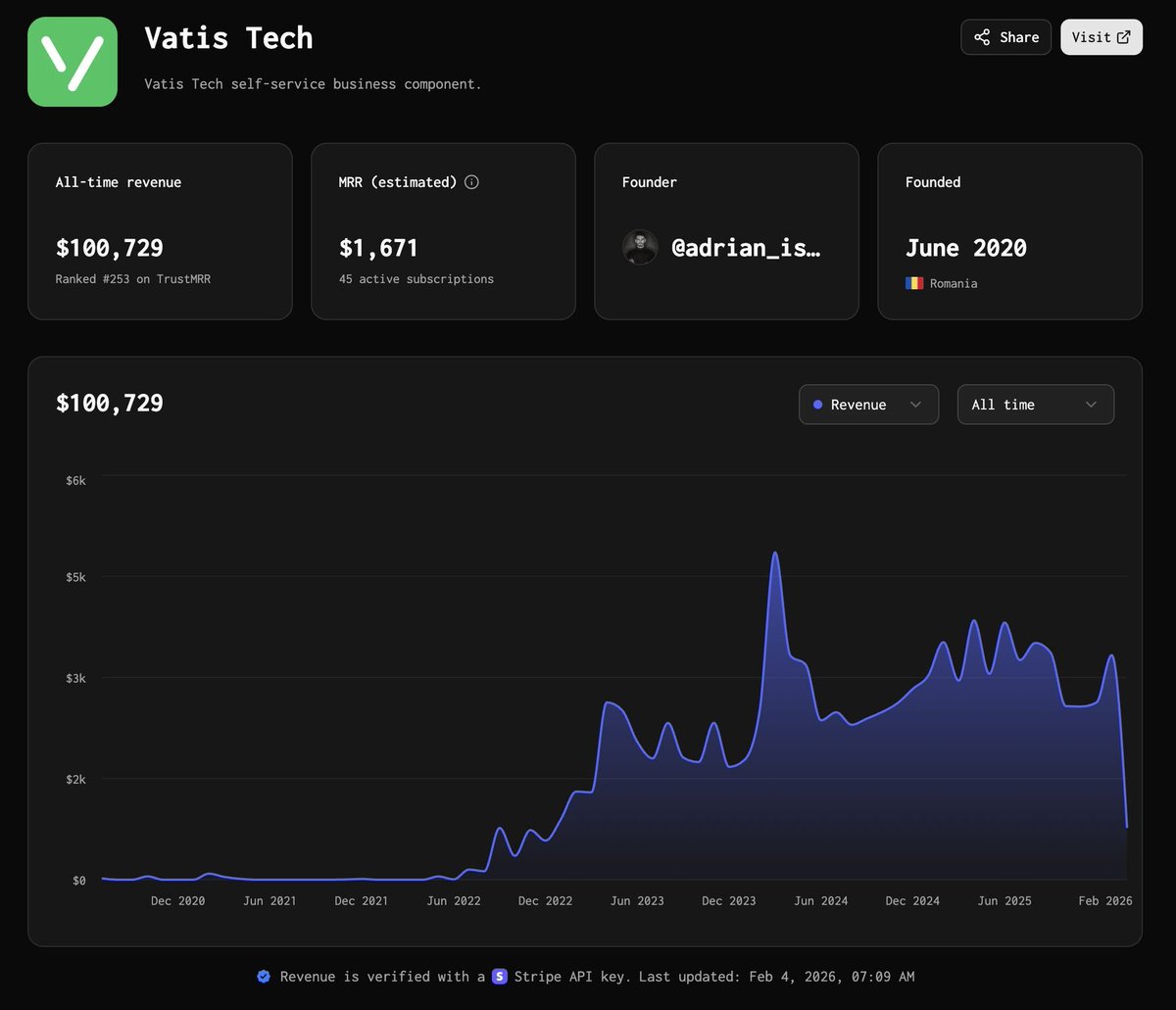Click the $100,729 all-time revenue value
Viewport: 1176px width, 1010px height.
(x=110, y=248)
